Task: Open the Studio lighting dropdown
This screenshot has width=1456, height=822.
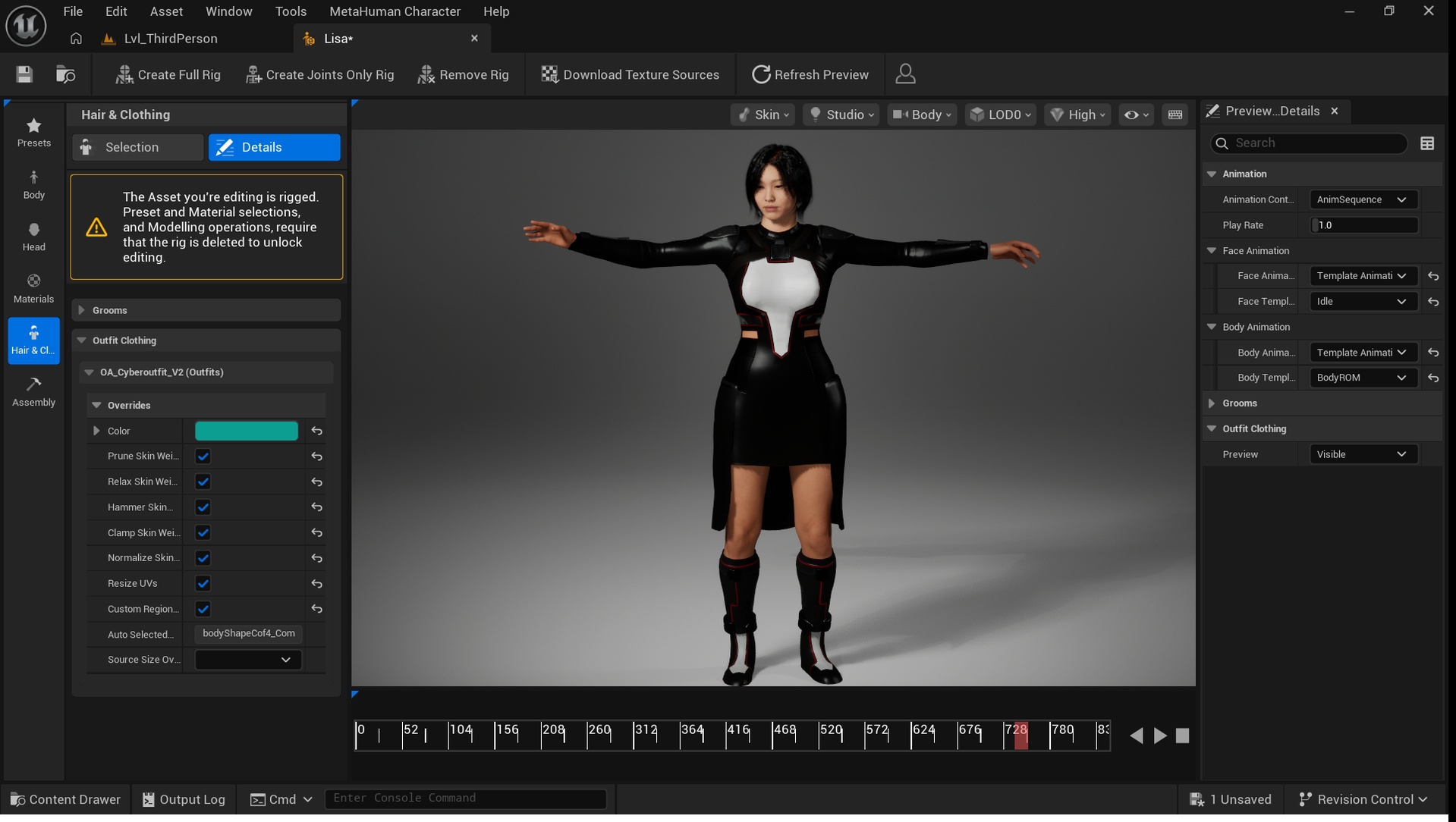Action: [841, 115]
